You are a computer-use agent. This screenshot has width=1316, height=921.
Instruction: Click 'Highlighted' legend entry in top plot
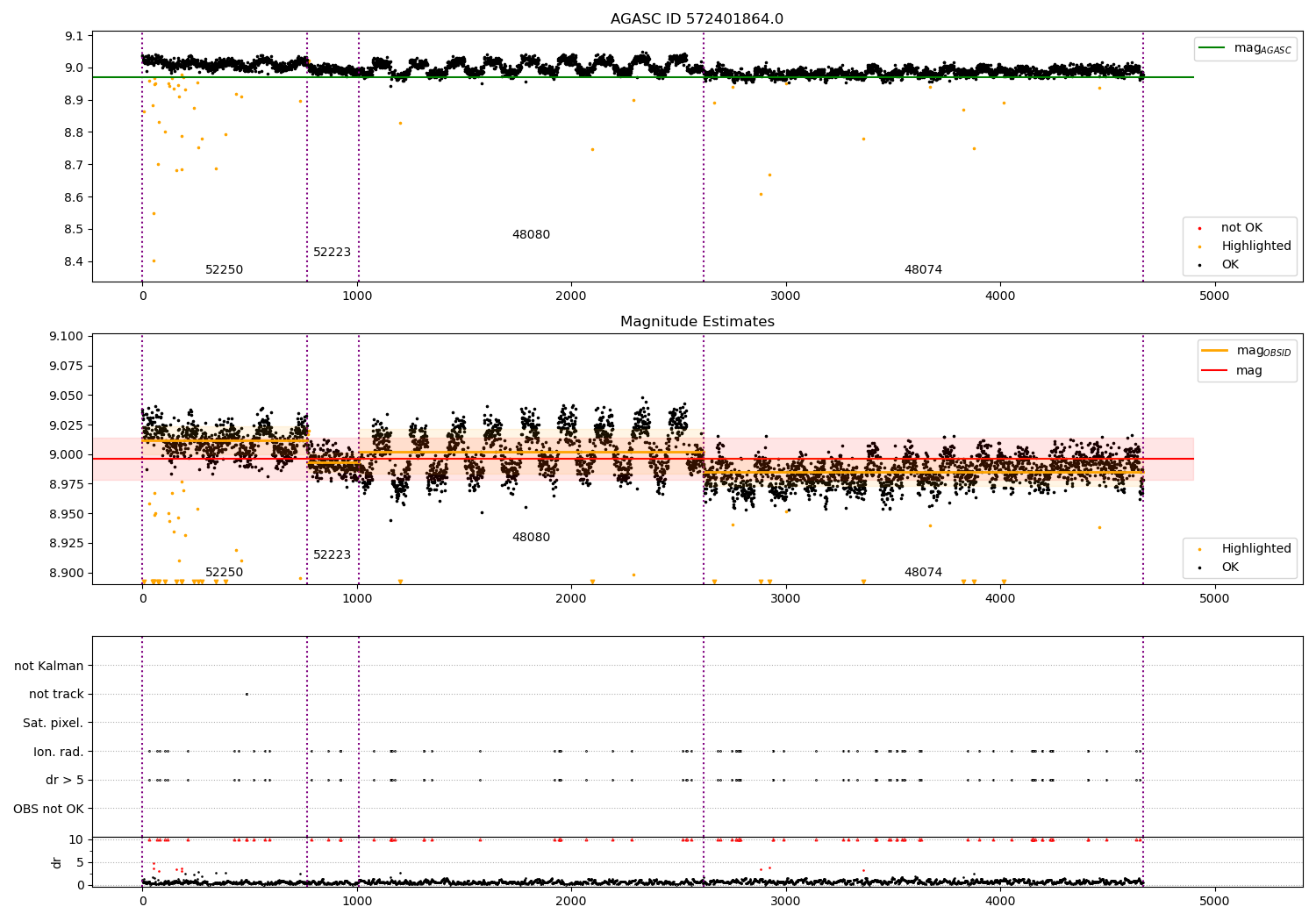[1256, 246]
